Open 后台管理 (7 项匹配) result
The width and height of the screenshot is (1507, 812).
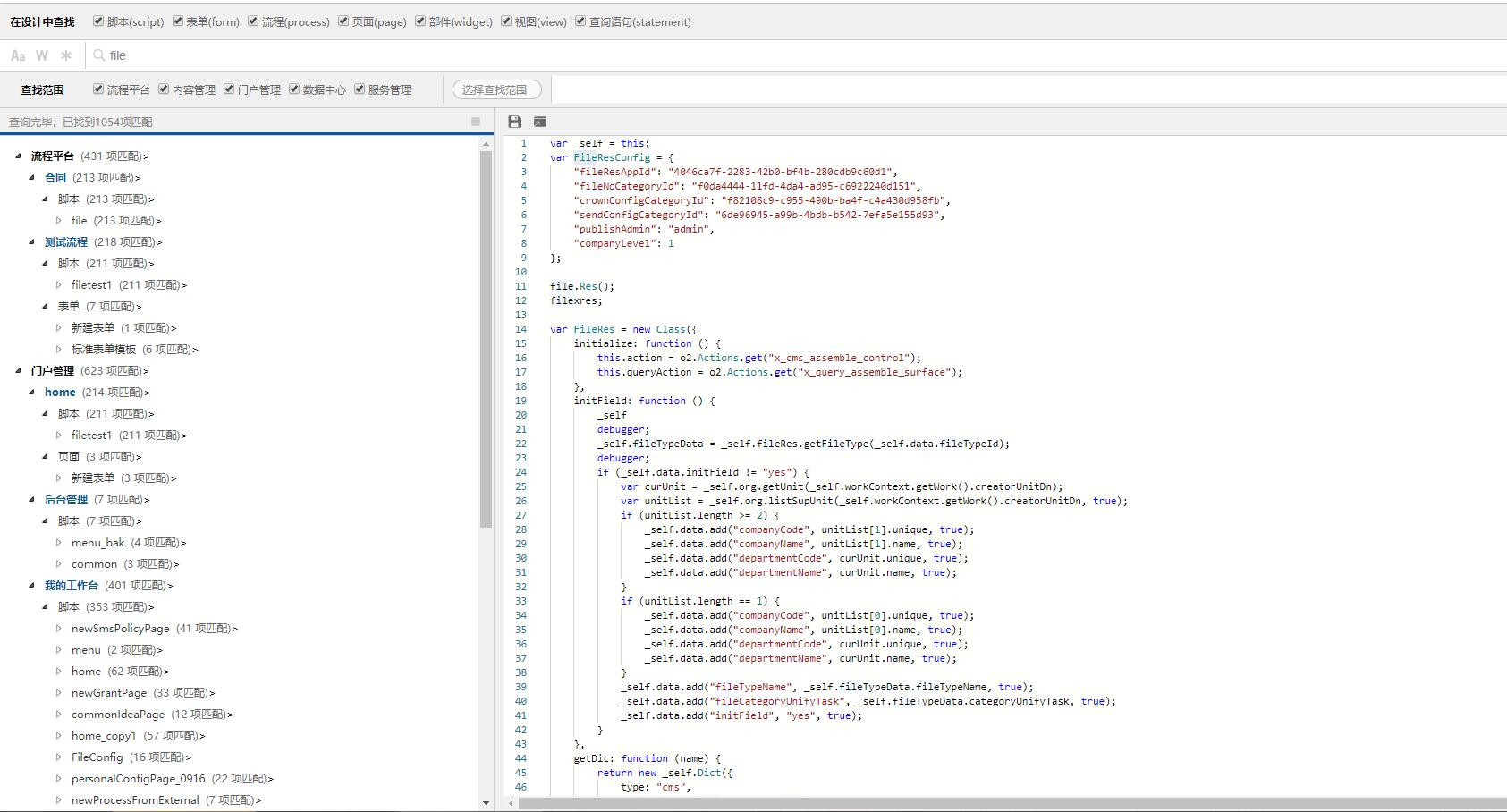tap(97, 499)
